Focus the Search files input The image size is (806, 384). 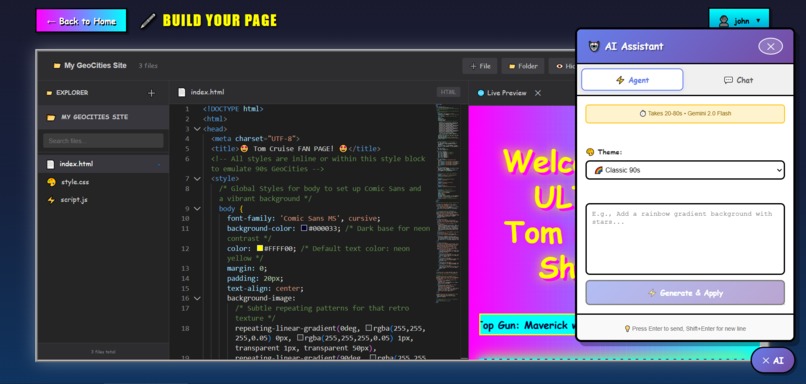click(103, 141)
